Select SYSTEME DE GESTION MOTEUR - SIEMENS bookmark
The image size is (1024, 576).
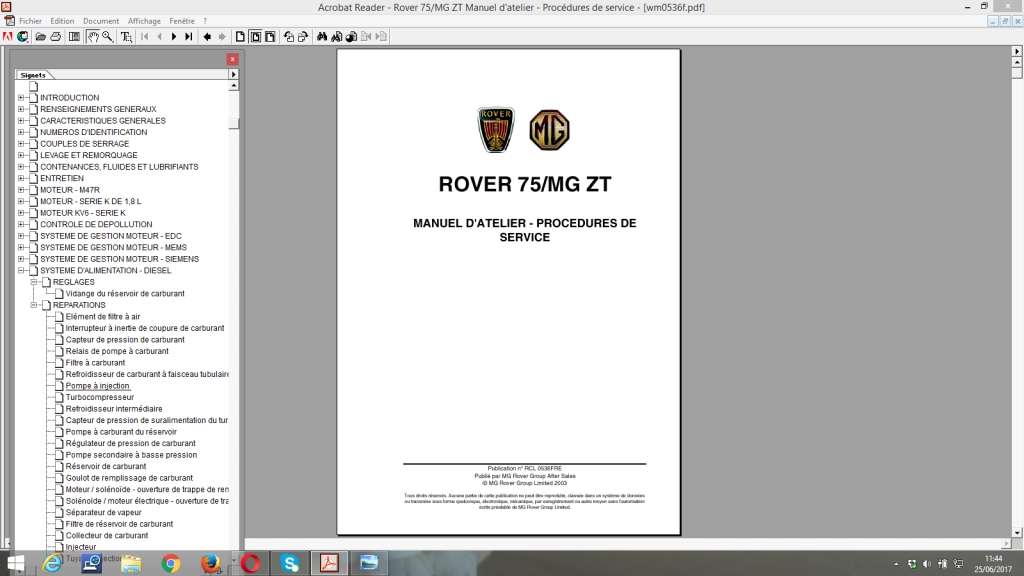120,259
